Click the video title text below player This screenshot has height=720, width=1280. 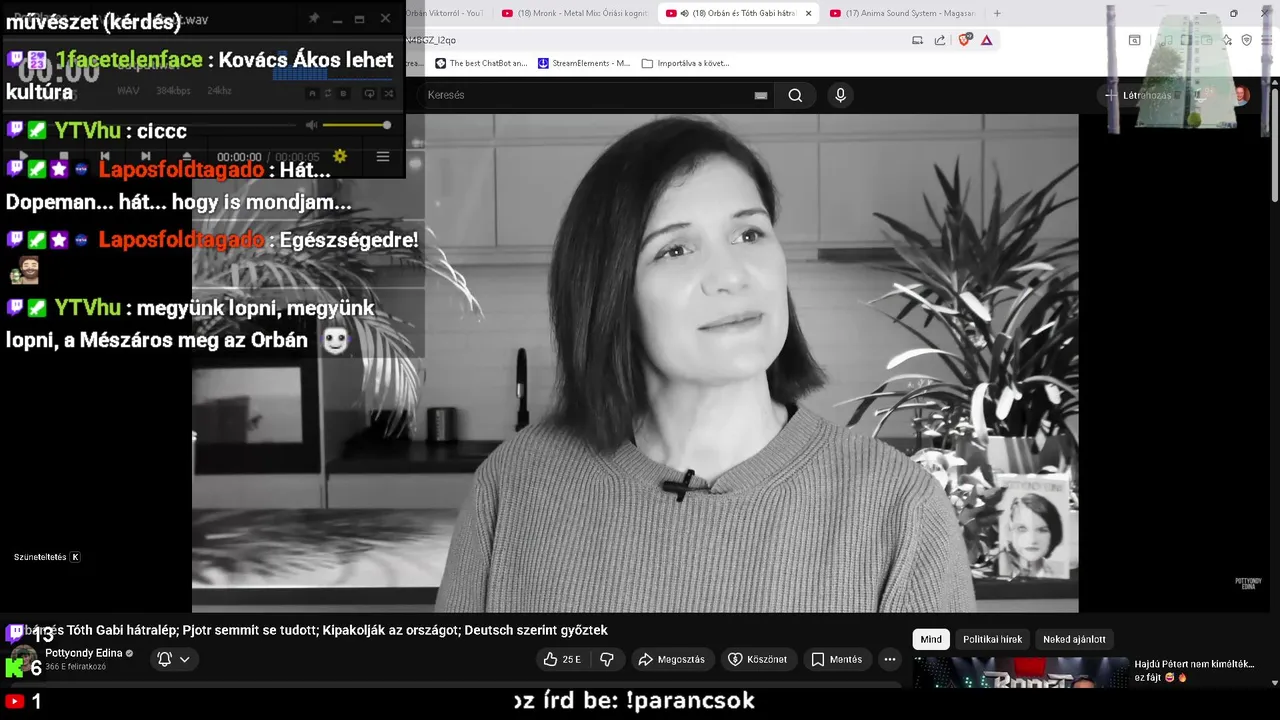pos(315,630)
